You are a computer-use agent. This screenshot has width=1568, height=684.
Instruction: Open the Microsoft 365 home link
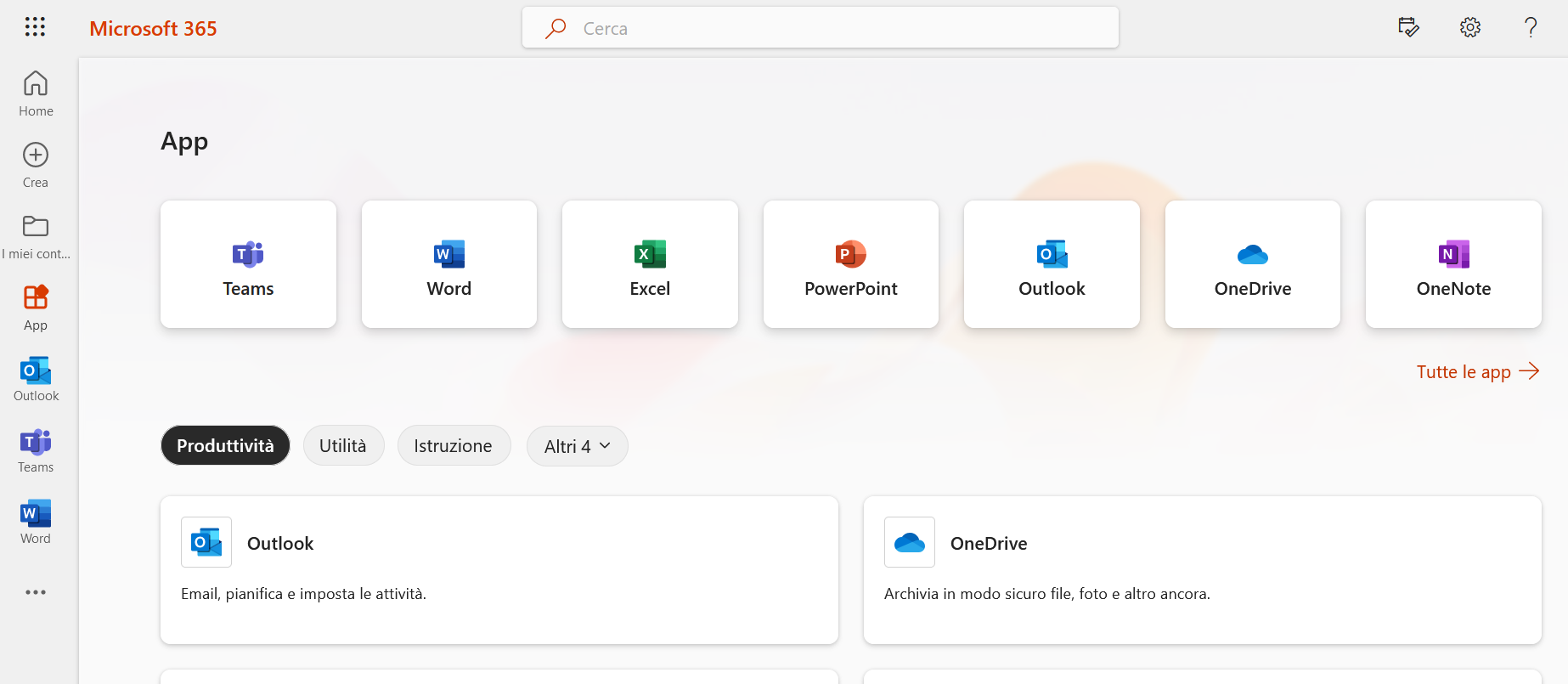(x=153, y=28)
